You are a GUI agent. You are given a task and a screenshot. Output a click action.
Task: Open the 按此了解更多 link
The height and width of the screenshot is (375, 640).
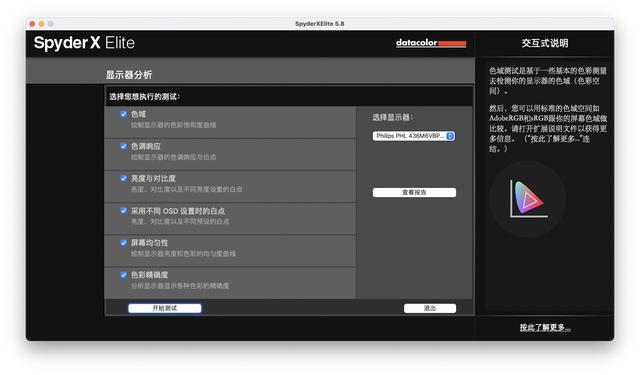[x=545, y=328]
